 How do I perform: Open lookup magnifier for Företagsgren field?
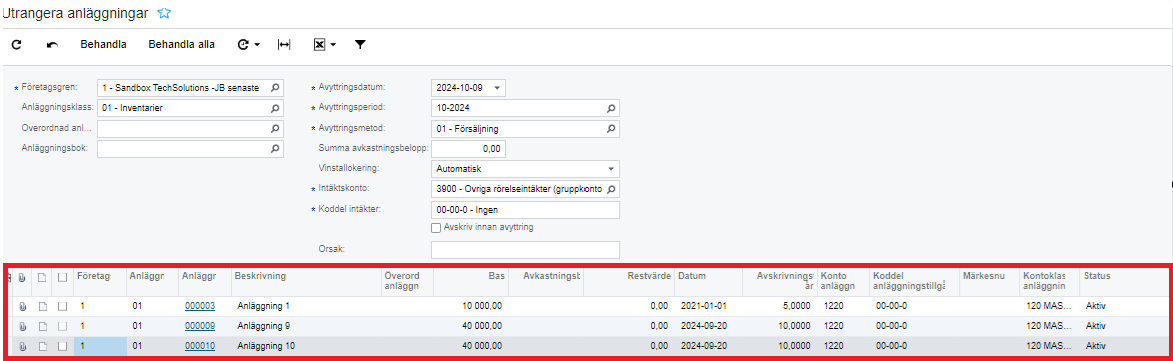coord(275,88)
